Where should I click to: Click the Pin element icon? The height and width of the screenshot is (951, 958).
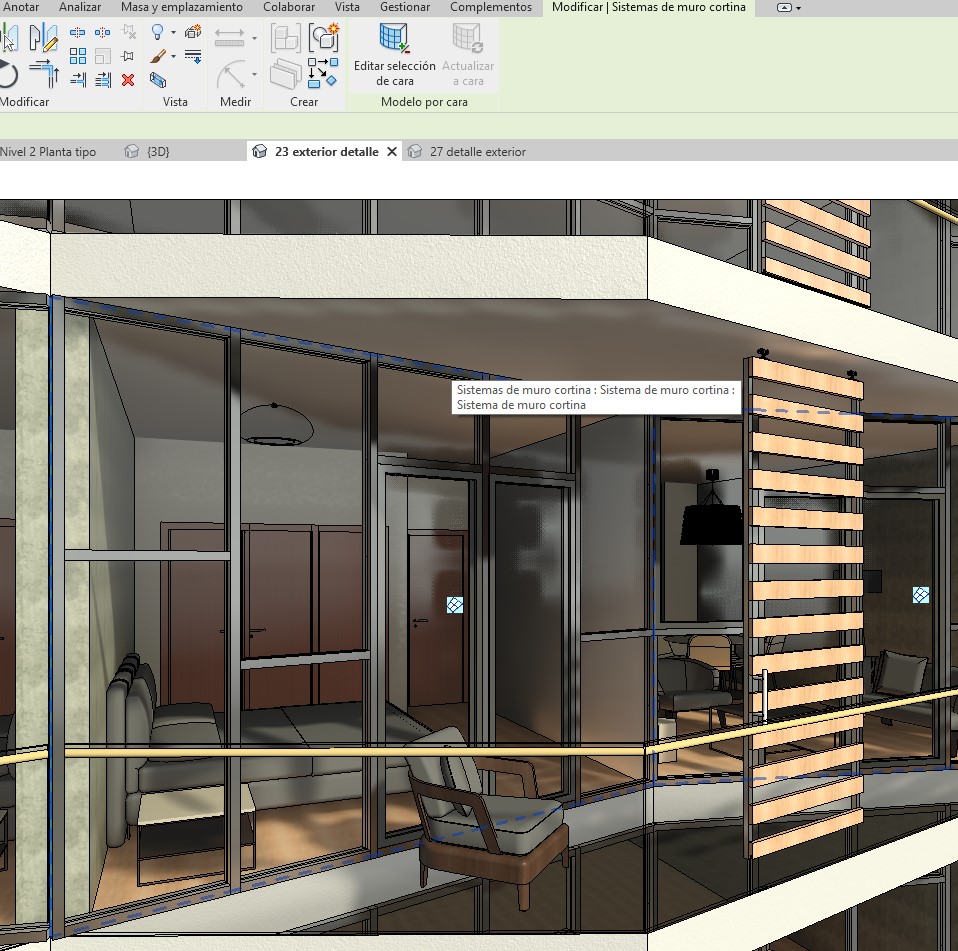pos(128,56)
